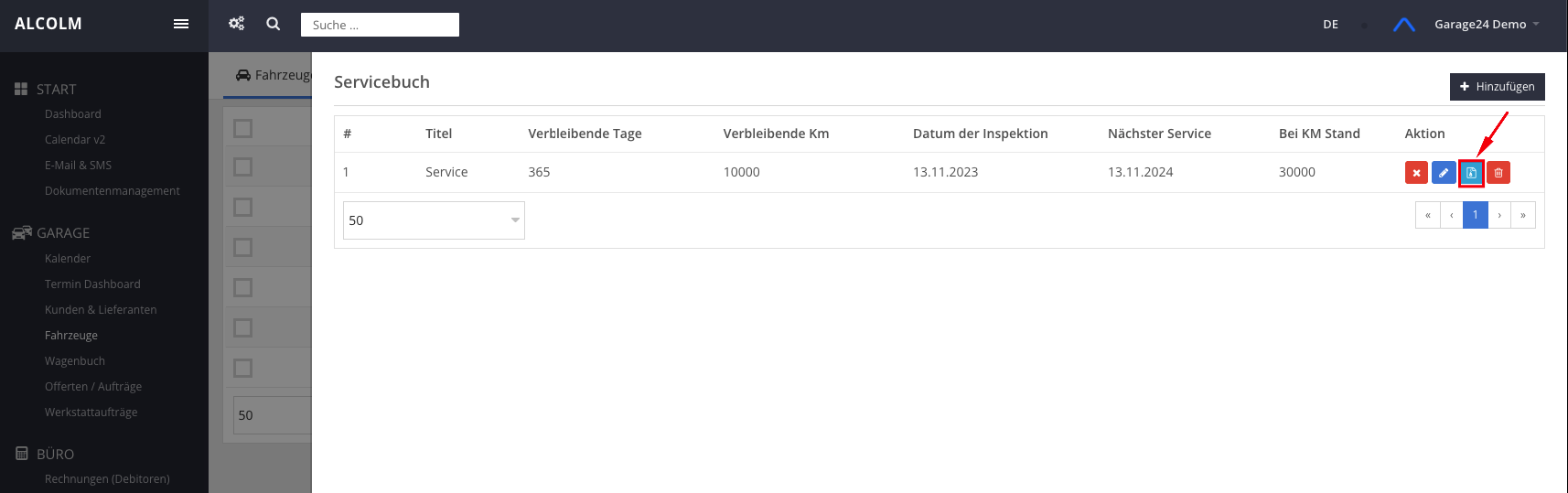Tick the third checkbox in vehicle list
Viewport: 1568px width, 493px height.
(x=243, y=207)
